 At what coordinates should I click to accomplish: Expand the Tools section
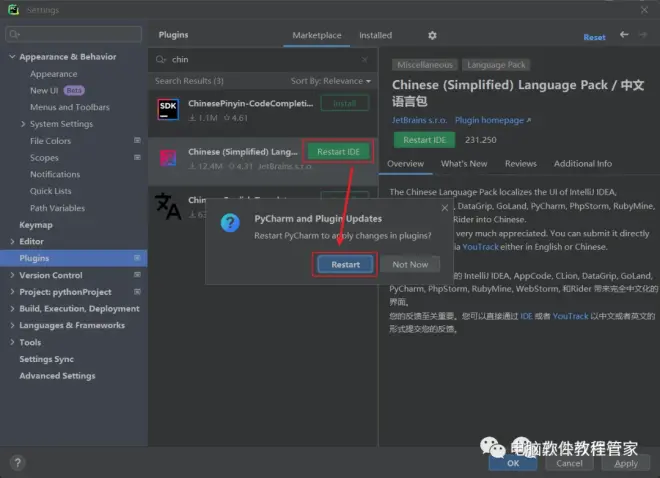click(x=12, y=343)
